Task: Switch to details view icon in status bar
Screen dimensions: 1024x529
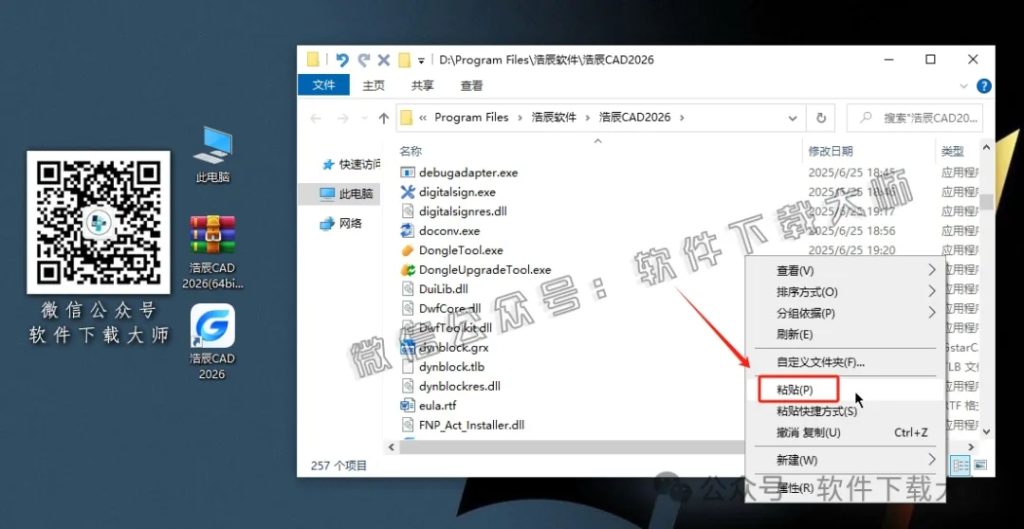Action: tap(961, 465)
